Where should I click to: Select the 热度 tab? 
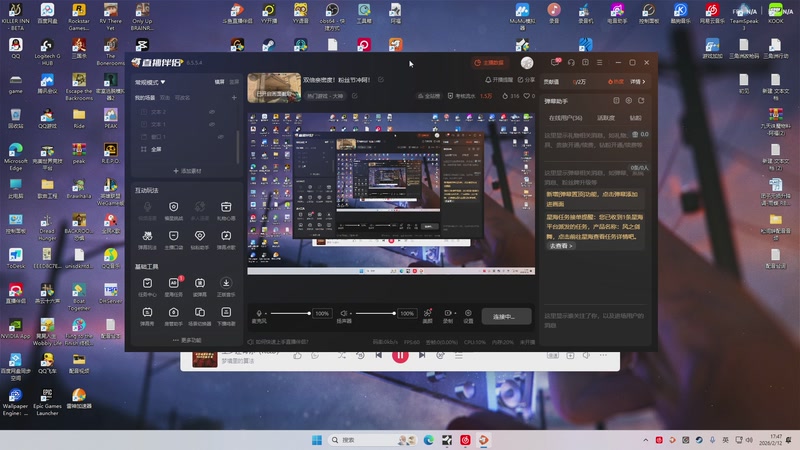(x=616, y=82)
